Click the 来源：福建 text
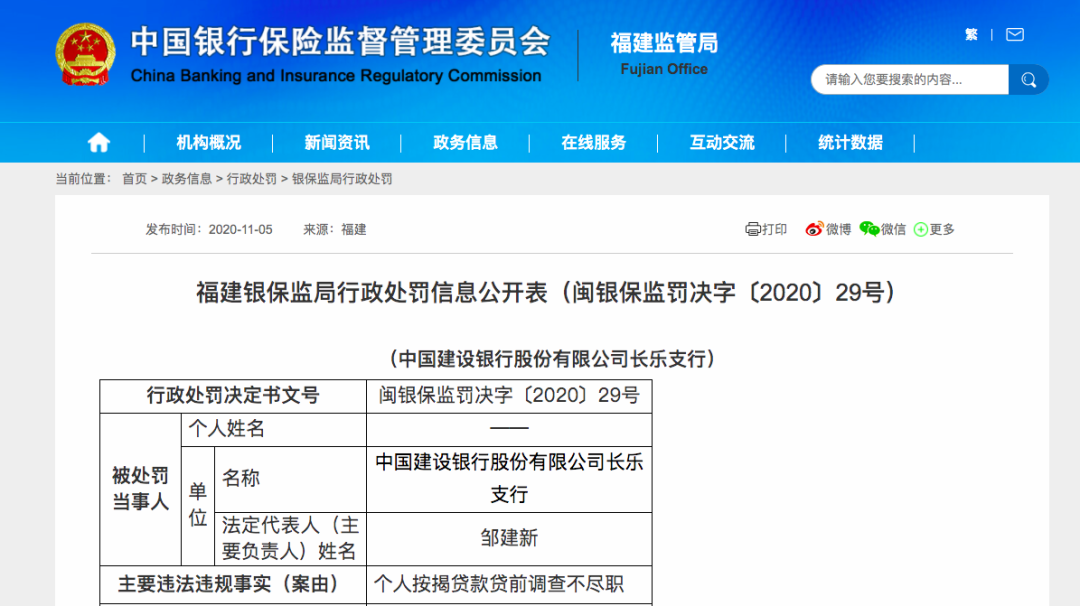 pyautogui.click(x=335, y=229)
